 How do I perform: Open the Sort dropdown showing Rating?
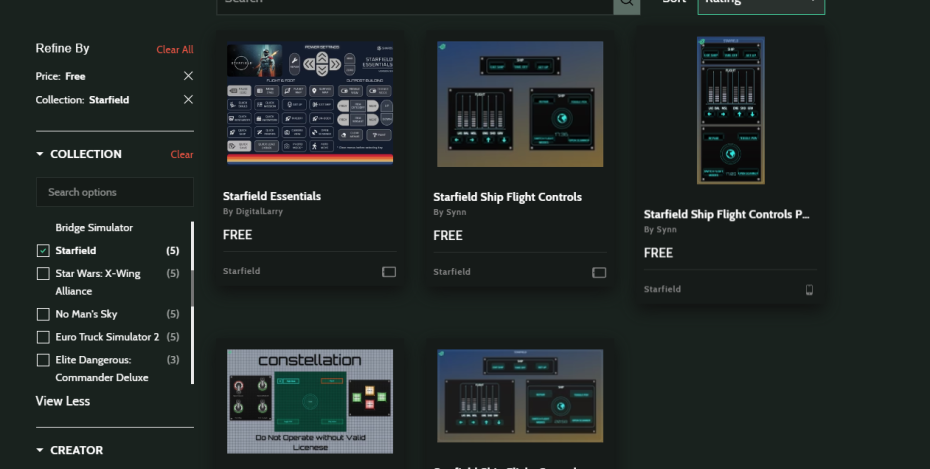[761, 5]
